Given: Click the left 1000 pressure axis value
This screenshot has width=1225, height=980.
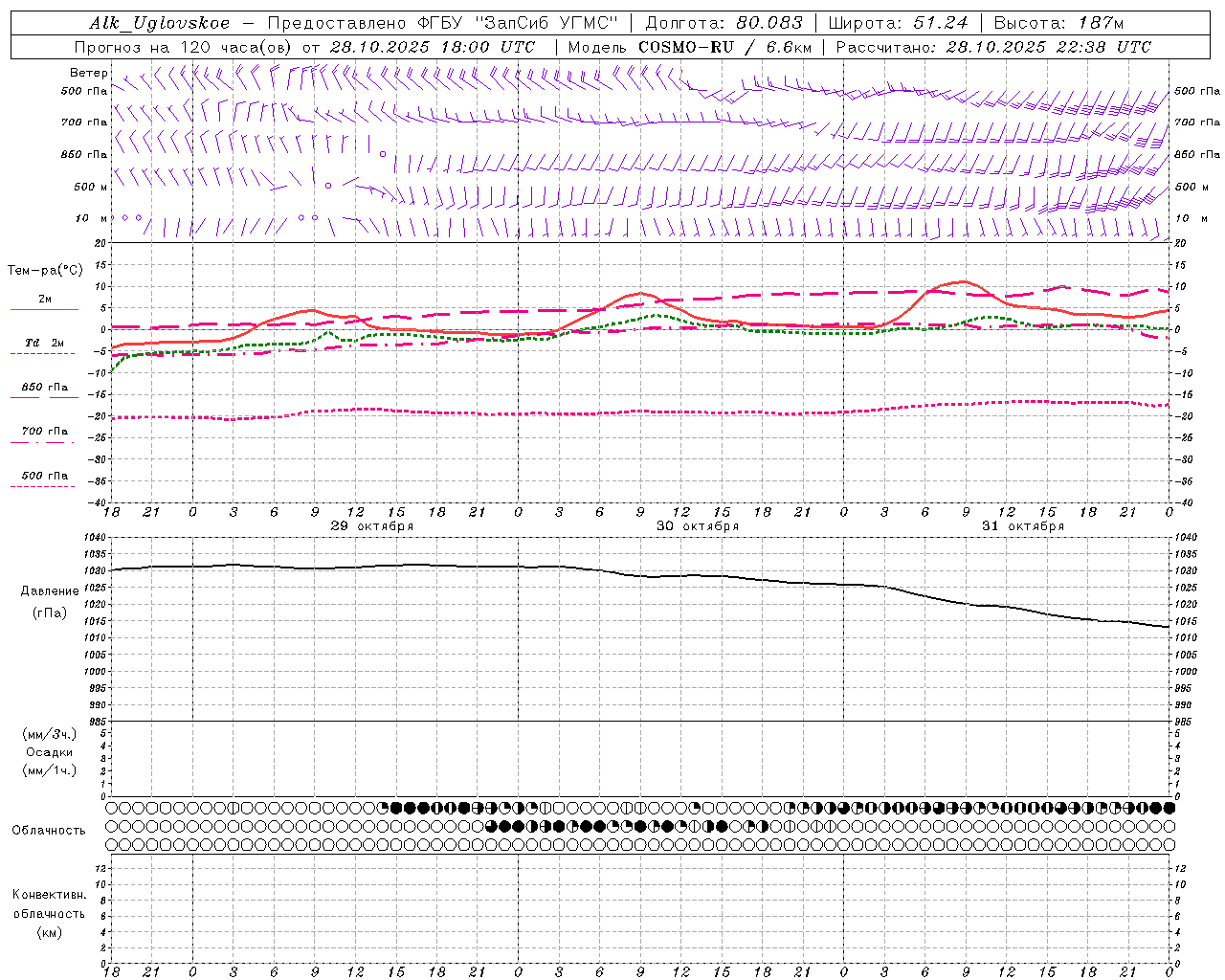Looking at the screenshot, I should 93,672.
